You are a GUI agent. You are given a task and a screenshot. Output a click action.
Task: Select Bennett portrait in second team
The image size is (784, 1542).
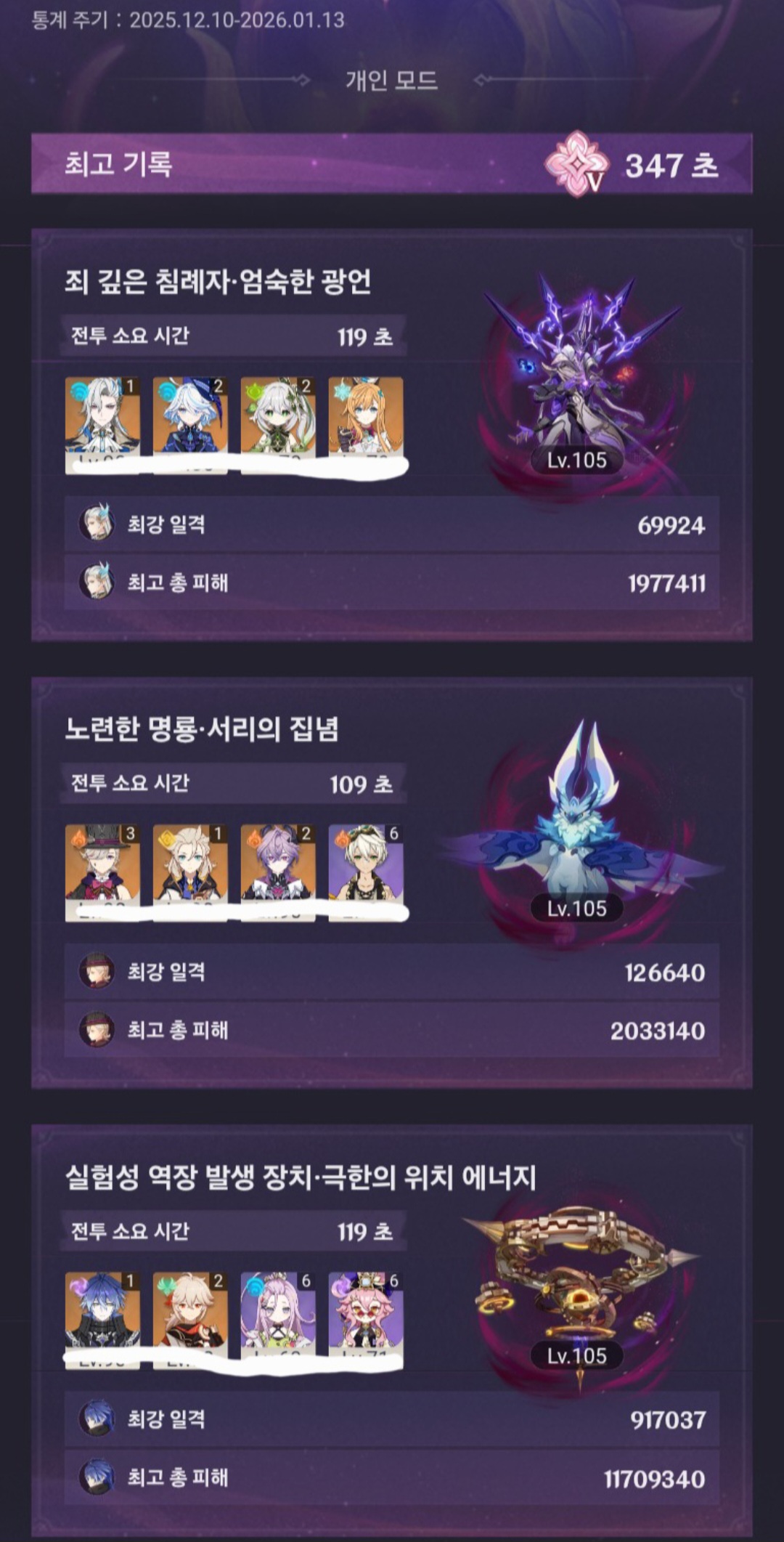pos(366,872)
